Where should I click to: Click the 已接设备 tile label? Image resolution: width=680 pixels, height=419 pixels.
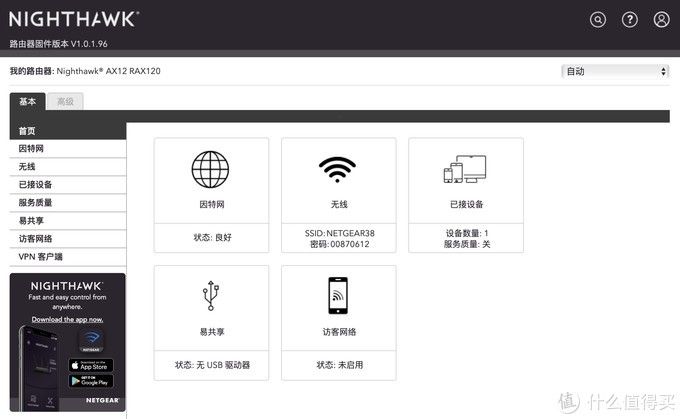(x=467, y=204)
